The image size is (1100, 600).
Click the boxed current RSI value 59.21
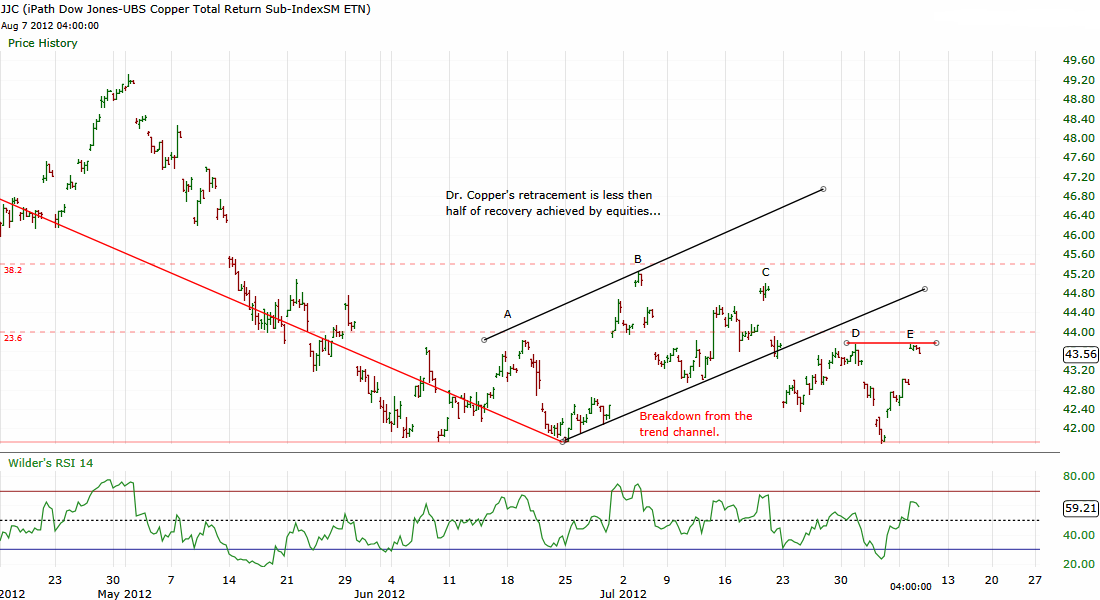pos(1080,508)
